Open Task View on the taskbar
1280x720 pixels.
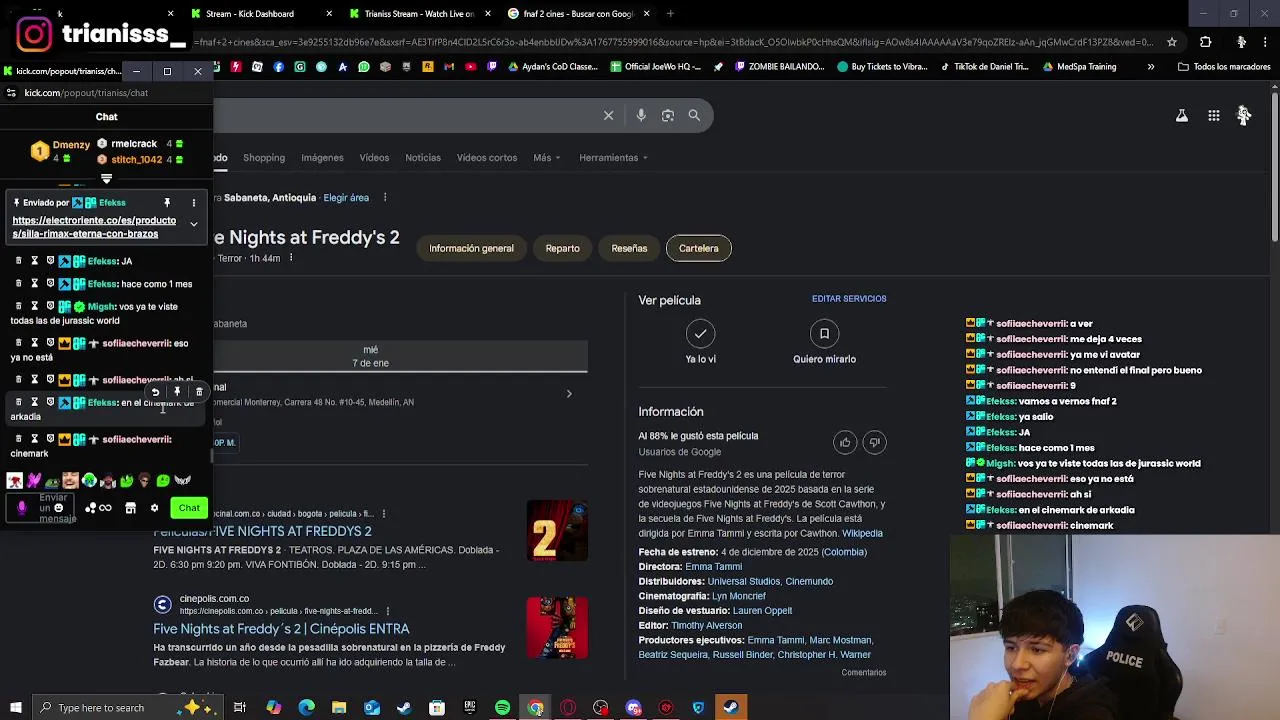point(240,708)
